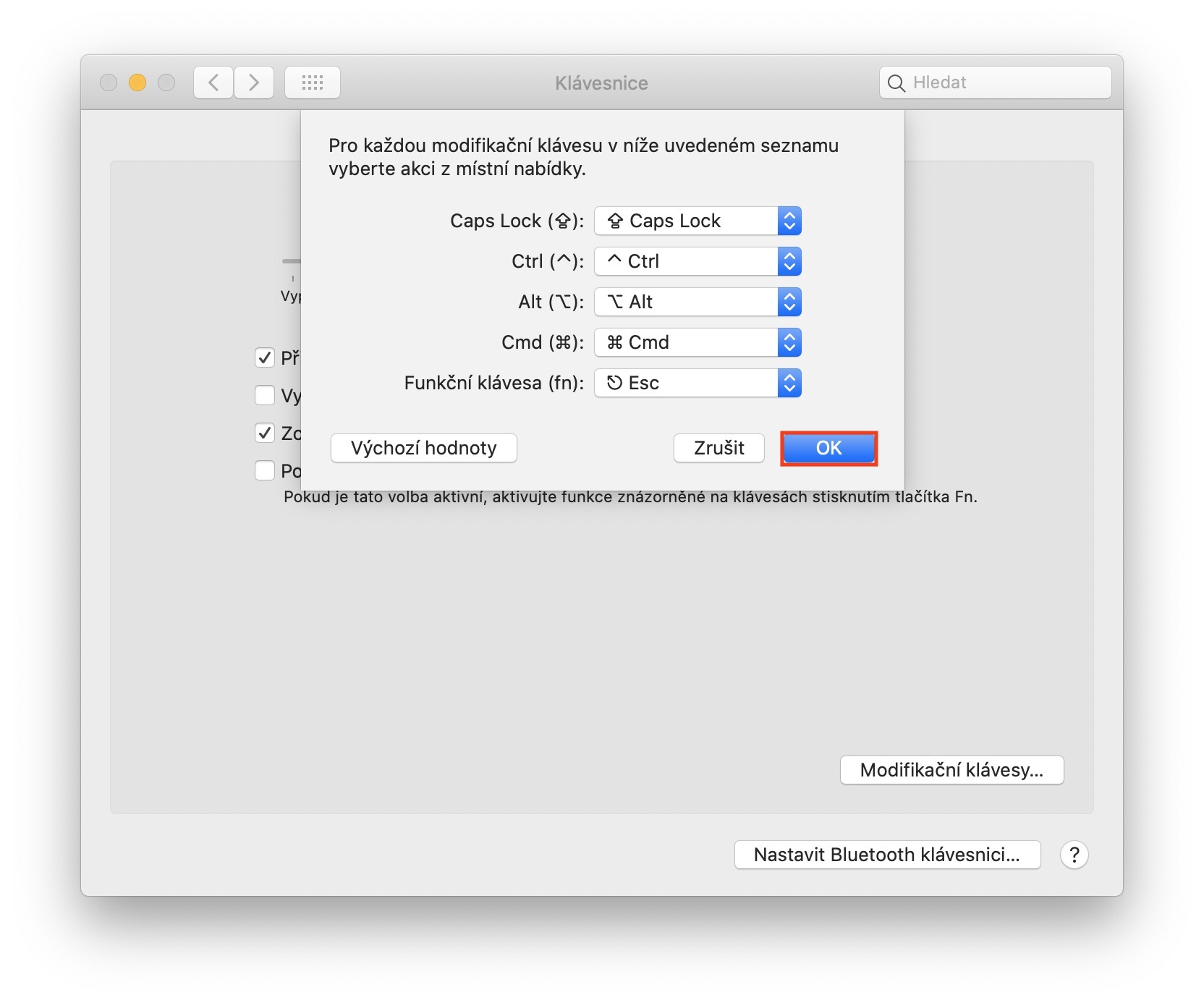Image resolution: width=1204 pixels, height=1003 pixels.
Task: Open the fn key action dropdown
Action: click(x=698, y=383)
